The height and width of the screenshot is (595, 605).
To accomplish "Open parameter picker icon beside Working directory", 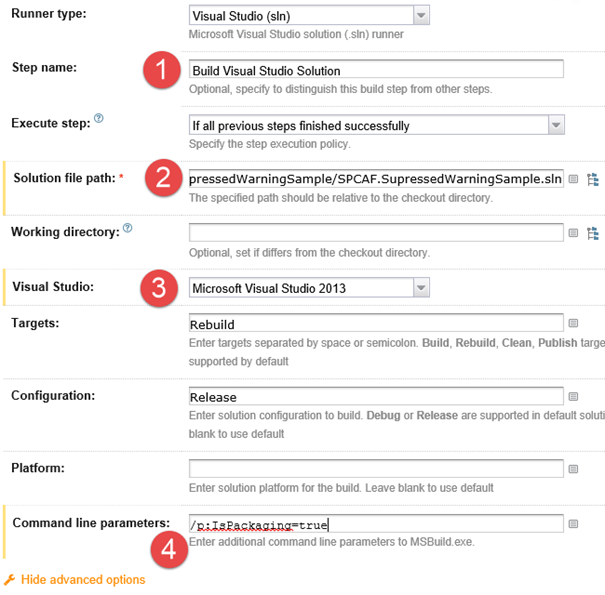I will click(574, 234).
